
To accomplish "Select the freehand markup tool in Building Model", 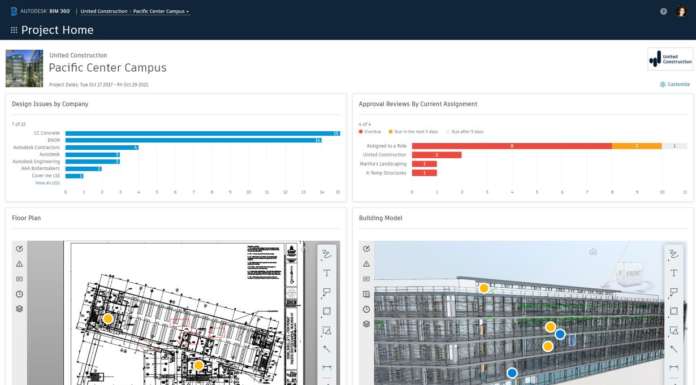I will click(x=674, y=254).
